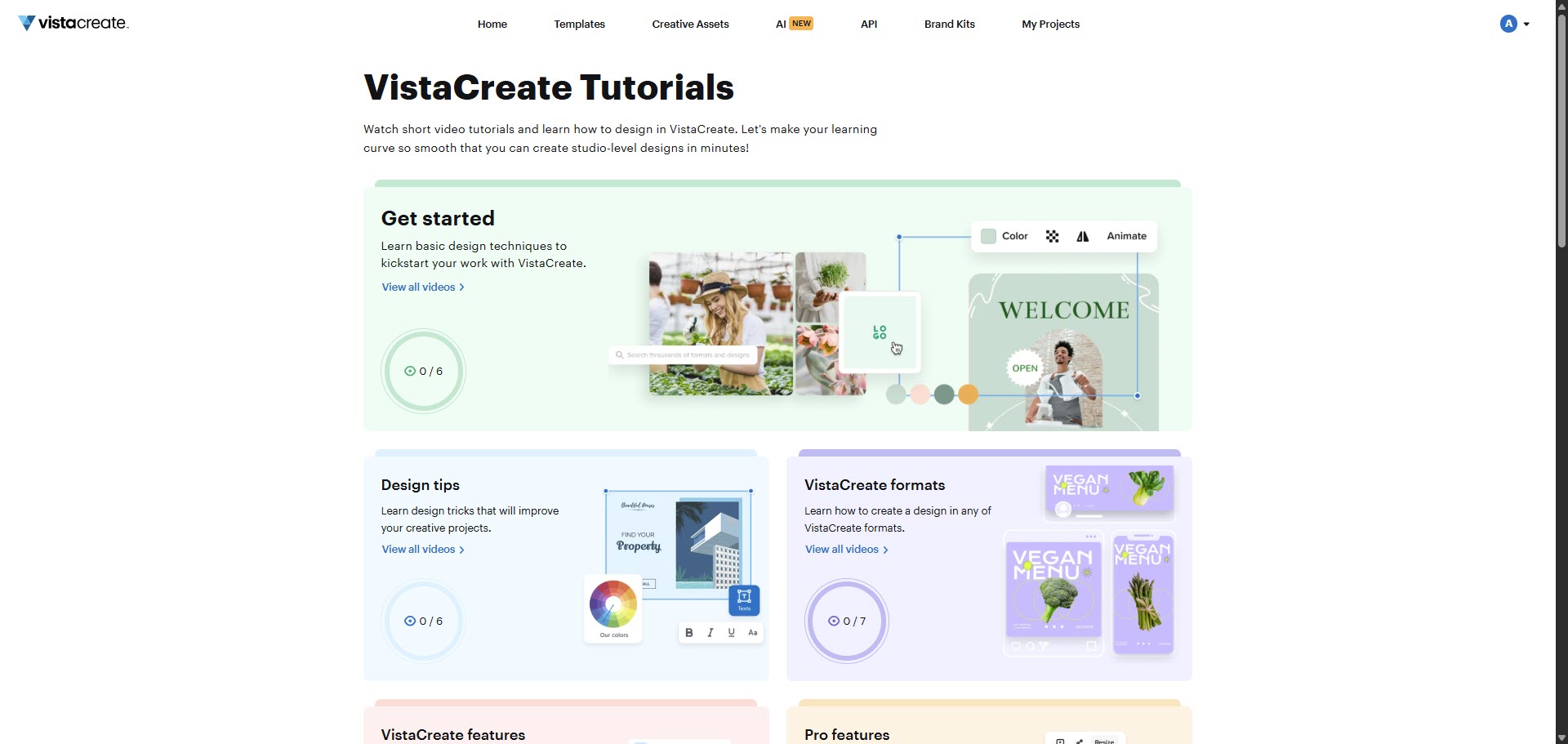The height and width of the screenshot is (744, 1568).
Task: Click View all videos under Get started
Action: (423, 287)
